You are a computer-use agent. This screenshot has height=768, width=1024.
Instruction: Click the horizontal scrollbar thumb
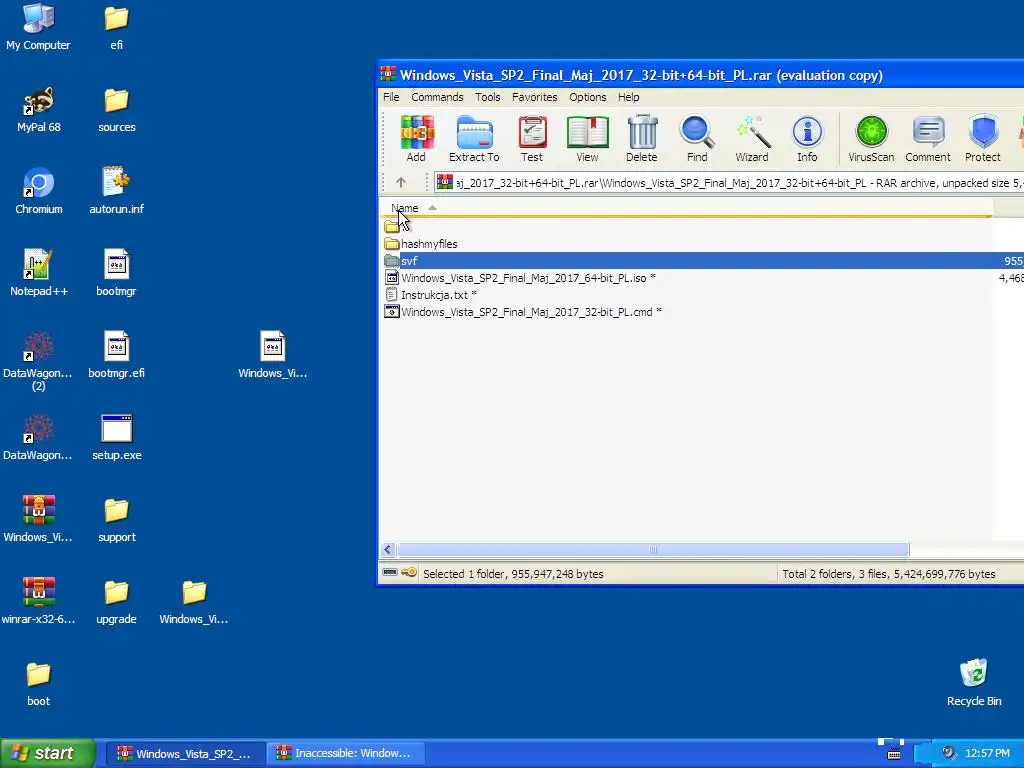(x=653, y=549)
